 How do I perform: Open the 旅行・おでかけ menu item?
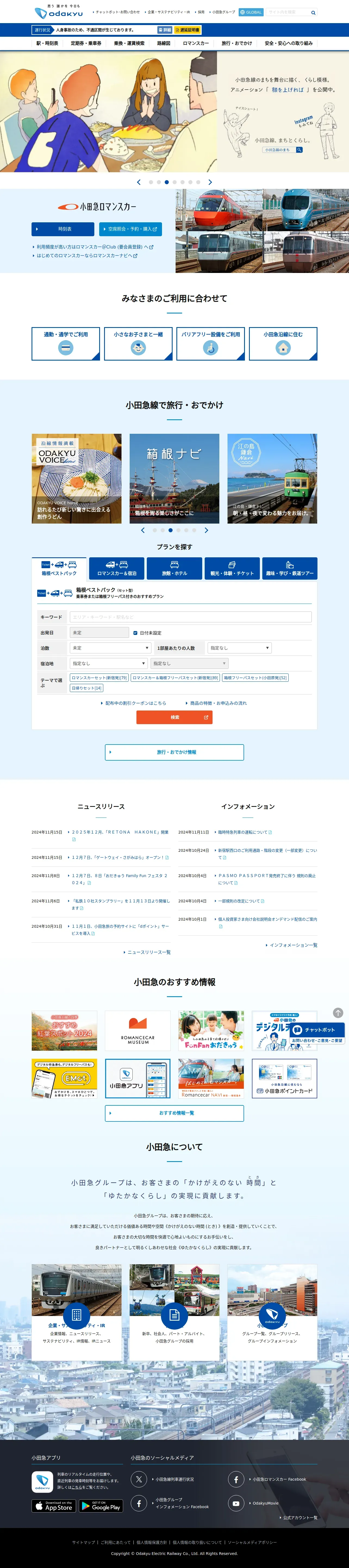pos(236,43)
